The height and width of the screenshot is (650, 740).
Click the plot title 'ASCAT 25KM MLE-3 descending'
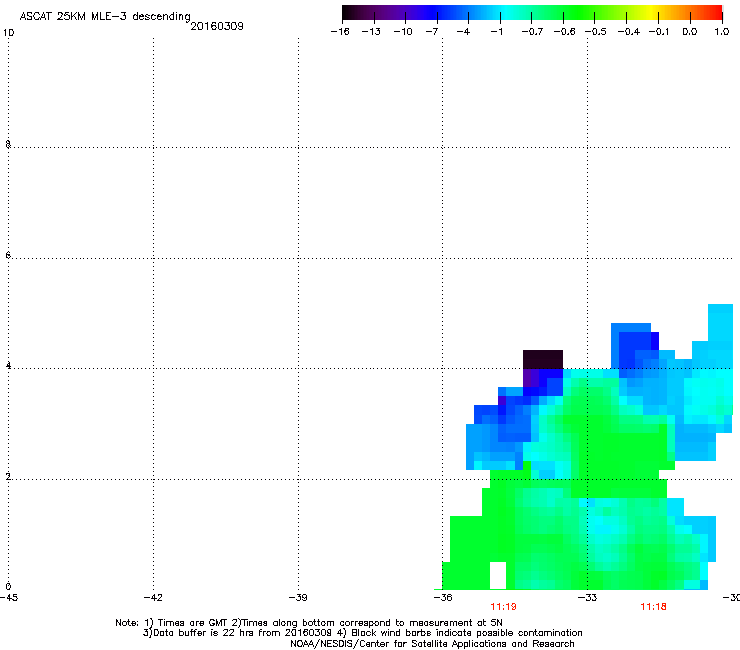[x=105, y=17]
